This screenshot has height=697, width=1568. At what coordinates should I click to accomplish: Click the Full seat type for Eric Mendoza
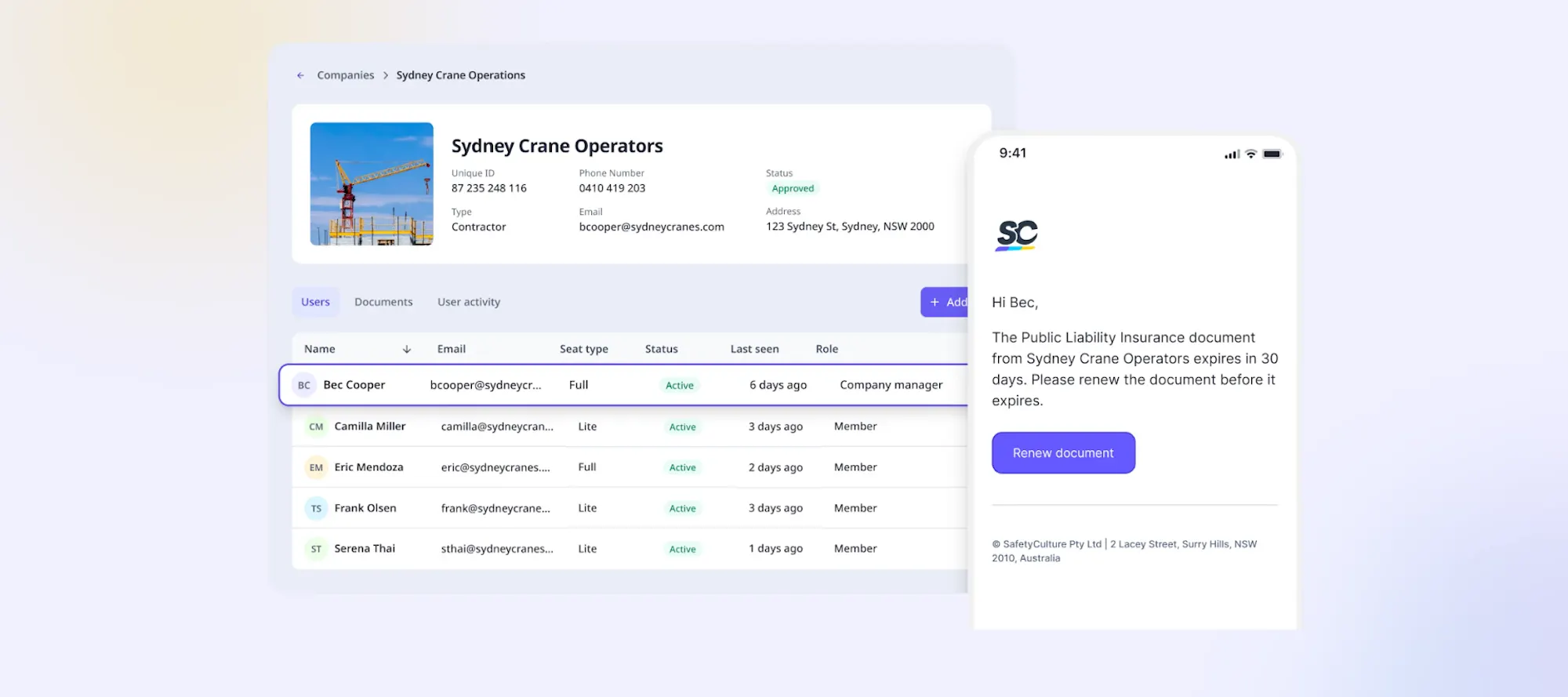587,467
